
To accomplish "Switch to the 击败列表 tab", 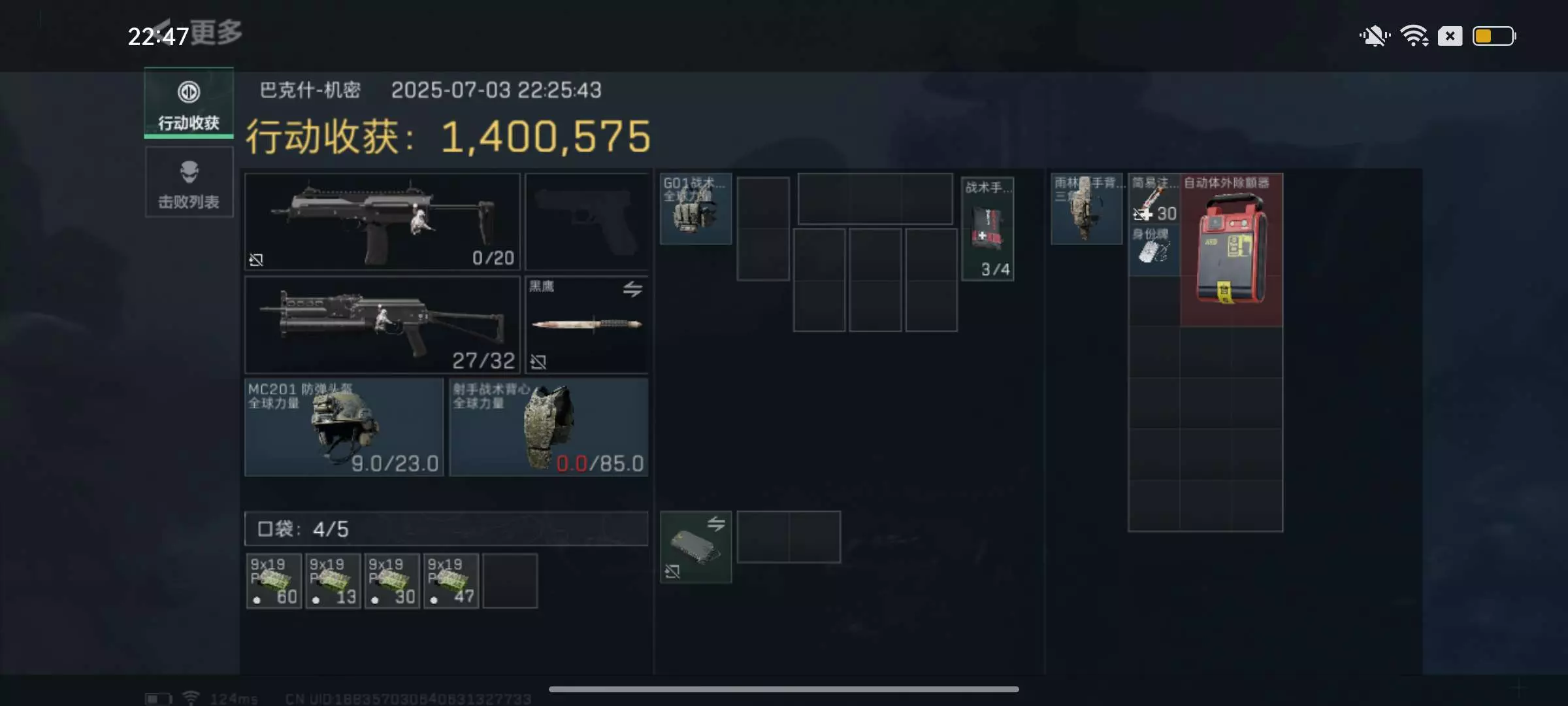I will coord(189,182).
